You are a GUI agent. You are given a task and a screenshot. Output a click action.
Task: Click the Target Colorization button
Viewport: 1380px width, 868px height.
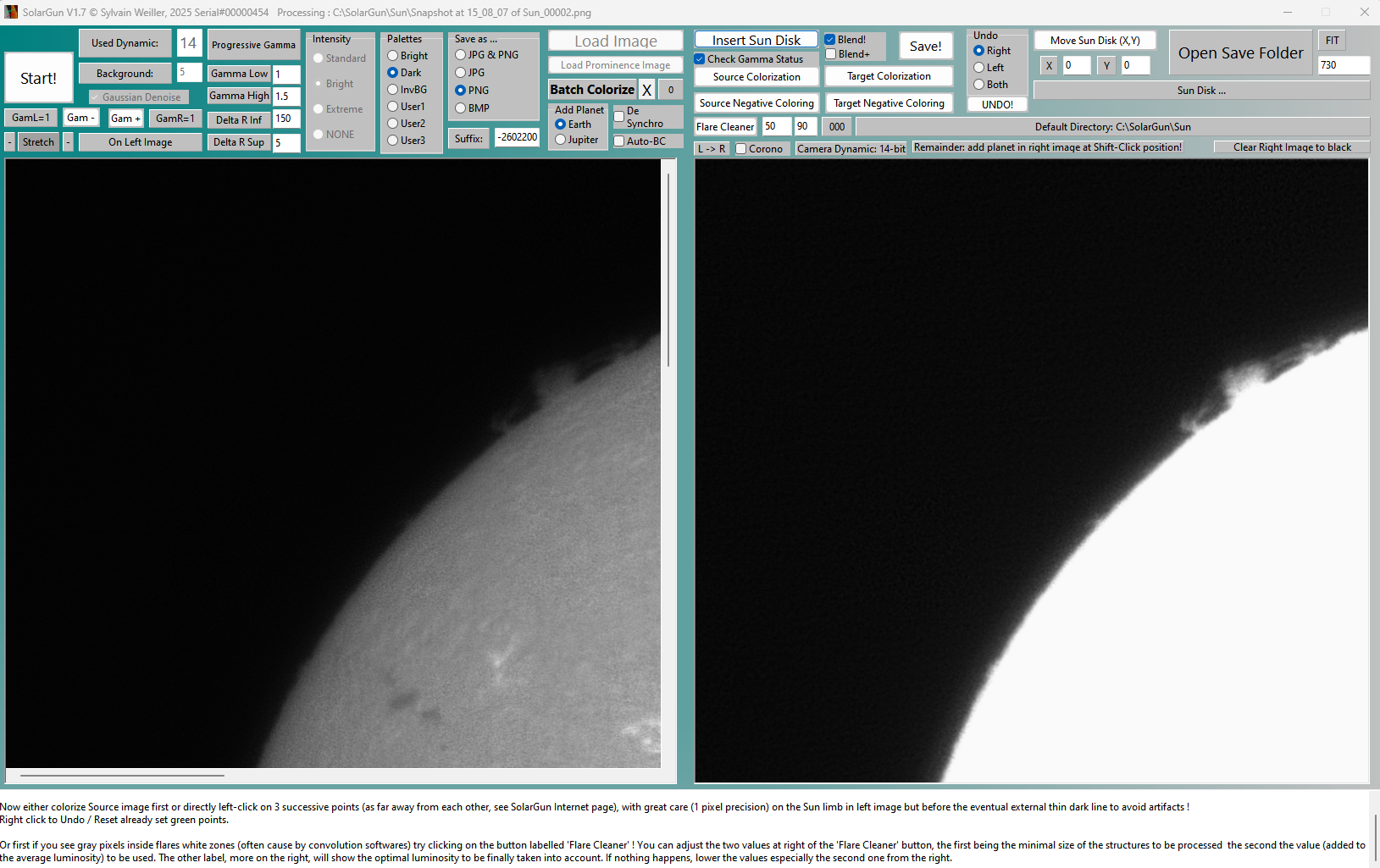[x=889, y=76]
